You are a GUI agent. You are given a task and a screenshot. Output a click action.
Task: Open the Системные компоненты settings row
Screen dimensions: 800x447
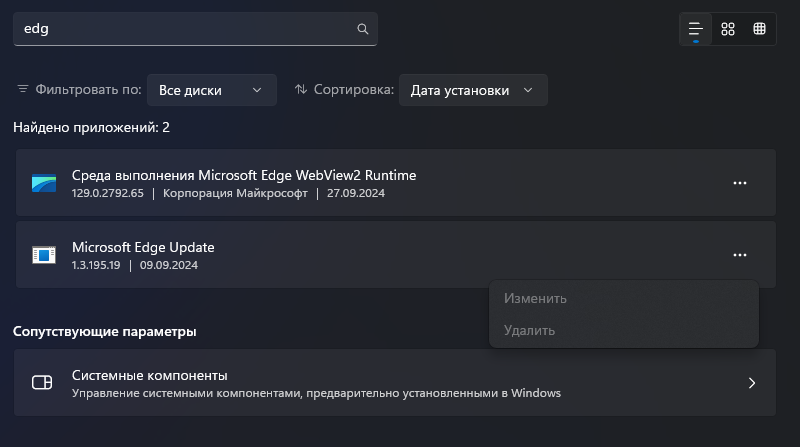pyautogui.click(x=395, y=383)
